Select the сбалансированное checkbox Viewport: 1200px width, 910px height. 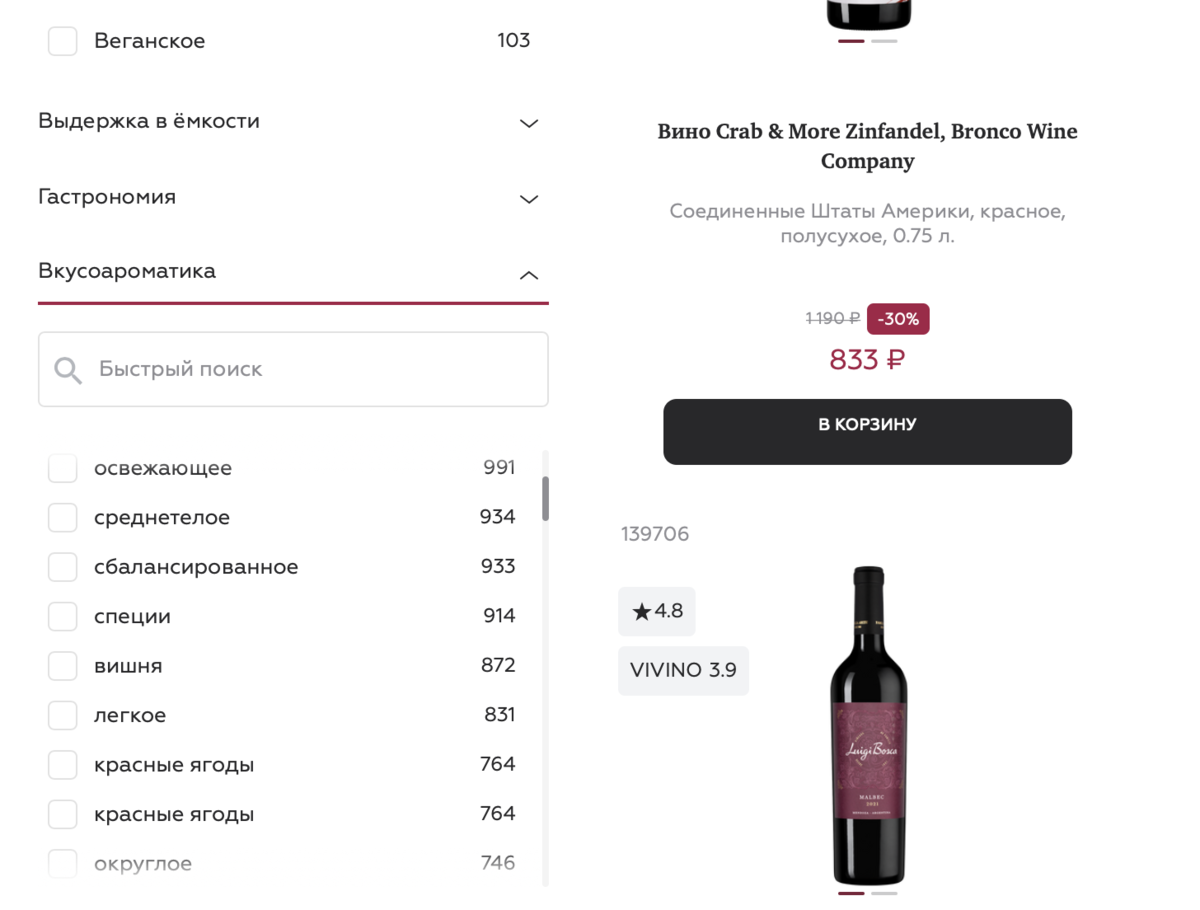pos(63,567)
